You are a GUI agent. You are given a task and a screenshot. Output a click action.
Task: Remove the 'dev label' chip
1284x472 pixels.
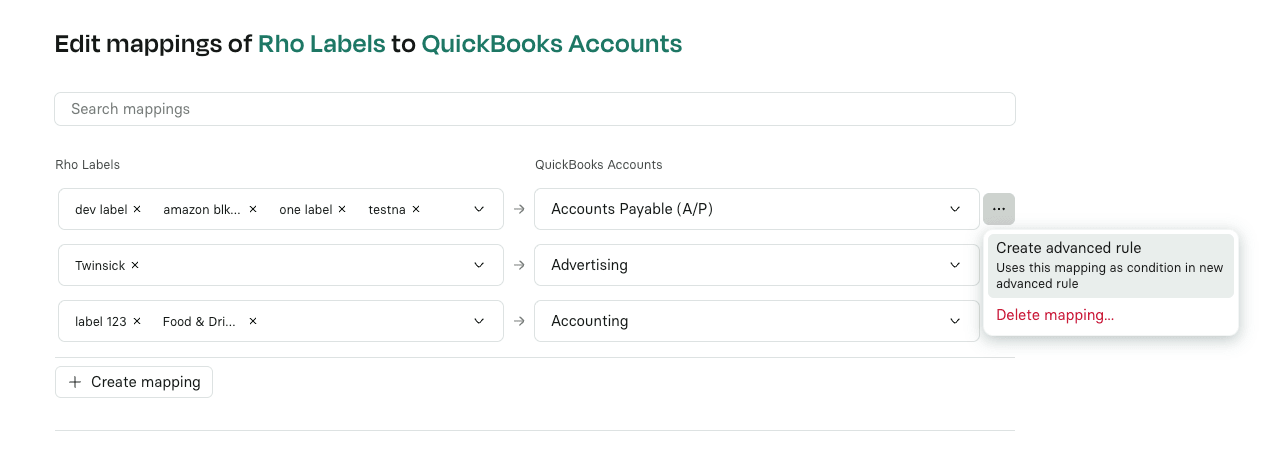click(x=137, y=209)
